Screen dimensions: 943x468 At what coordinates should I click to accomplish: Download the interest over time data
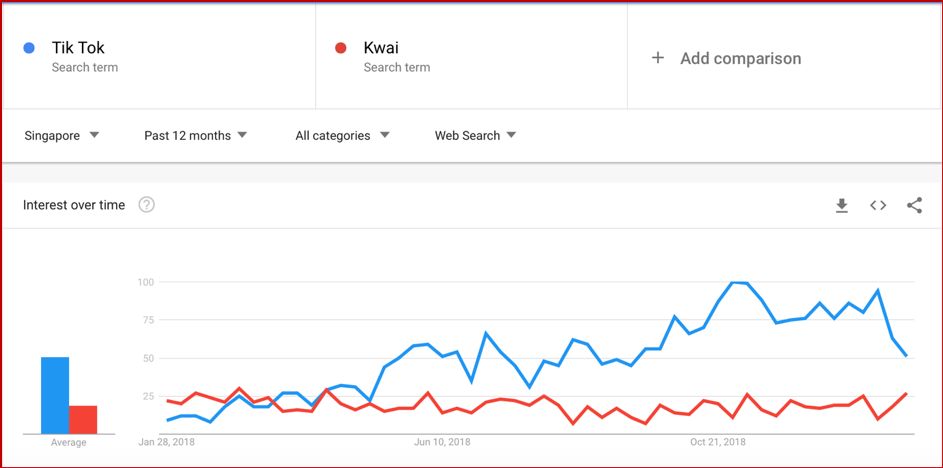click(842, 205)
